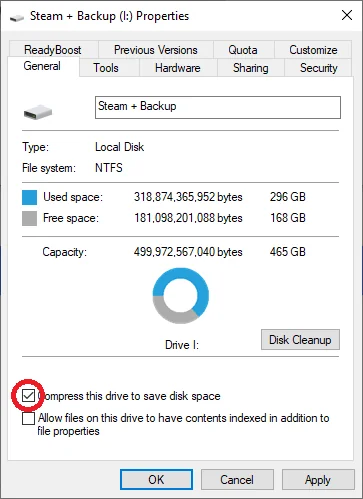Click the '181,098,201,088 bytes' free value
This screenshot has height=499, width=363.
click(x=188, y=218)
